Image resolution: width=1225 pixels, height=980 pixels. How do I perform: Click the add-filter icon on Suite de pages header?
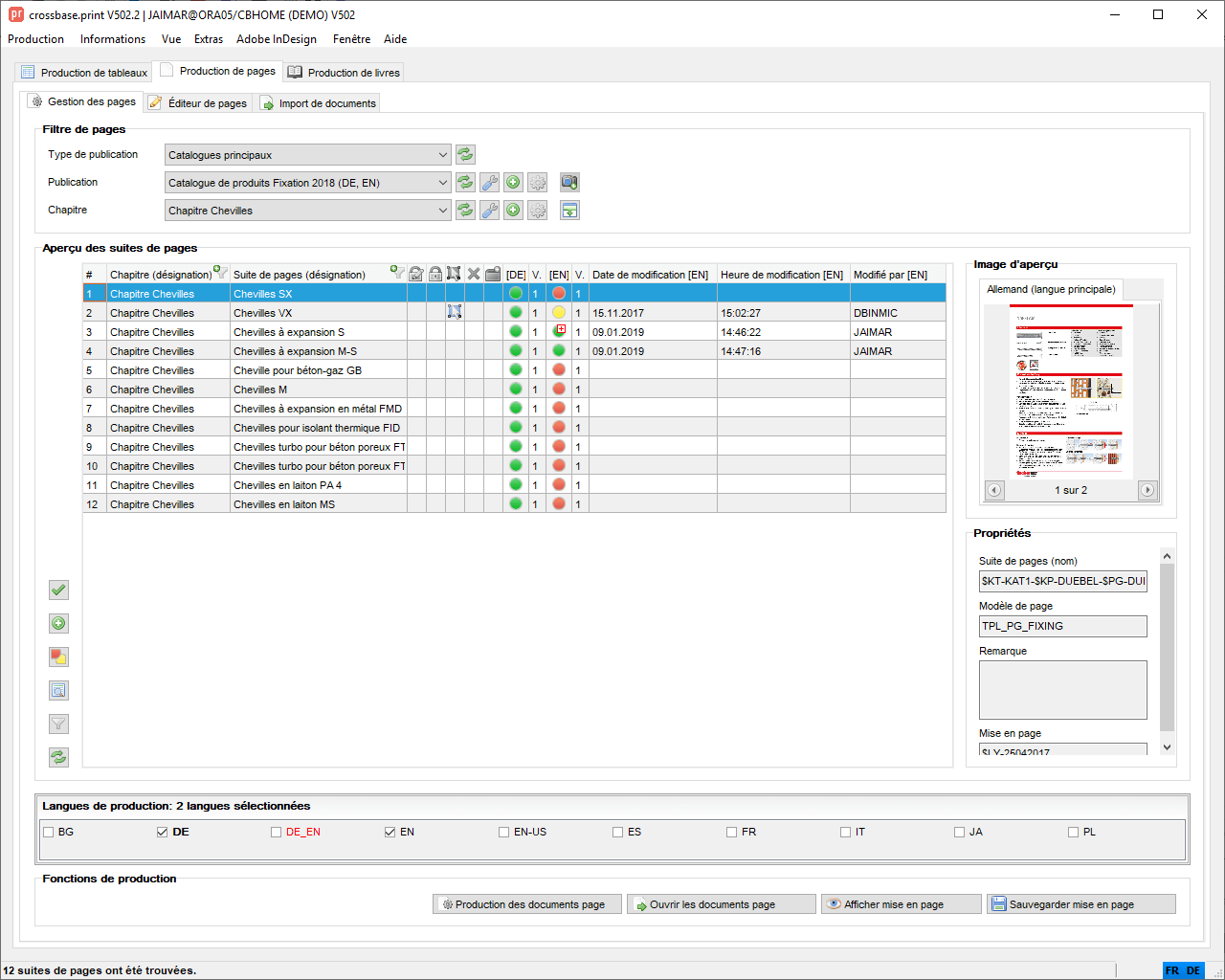(x=398, y=273)
